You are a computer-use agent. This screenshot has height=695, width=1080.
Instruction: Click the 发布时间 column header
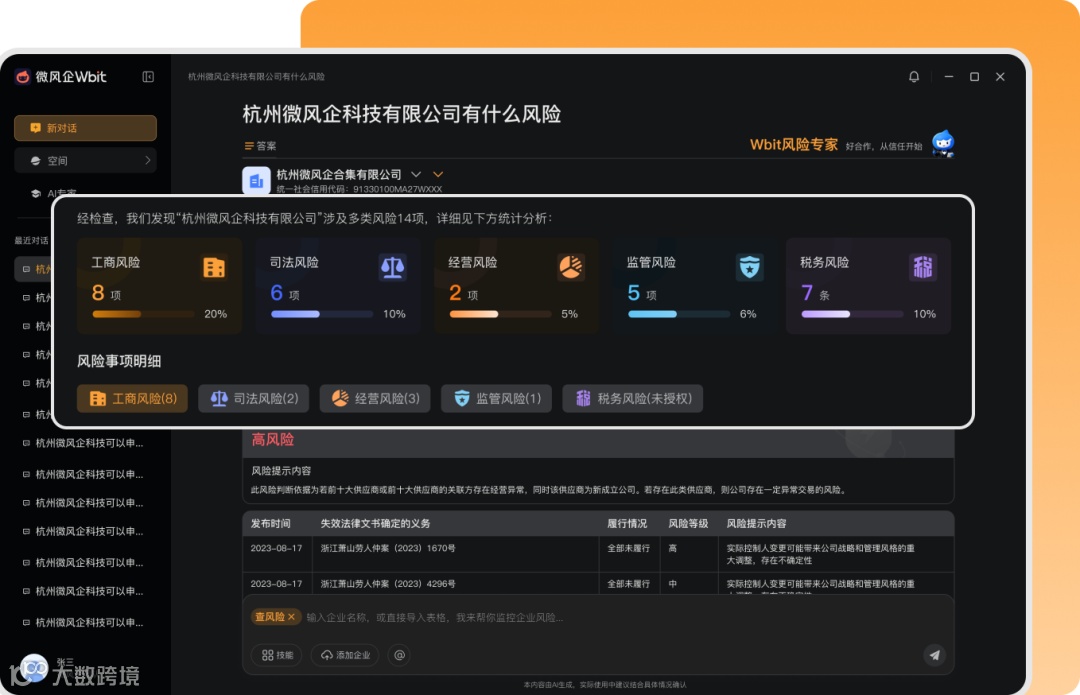pyautogui.click(x=271, y=523)
